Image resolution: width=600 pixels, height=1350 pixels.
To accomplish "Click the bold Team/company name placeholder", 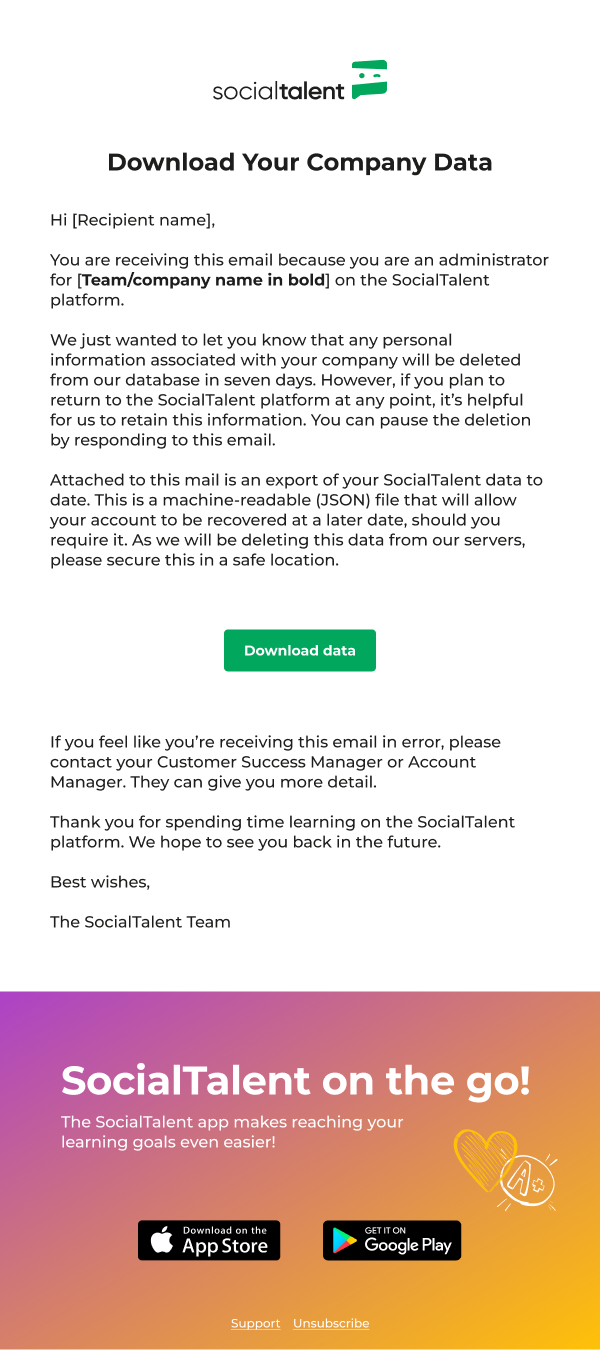I will (204, 280).
